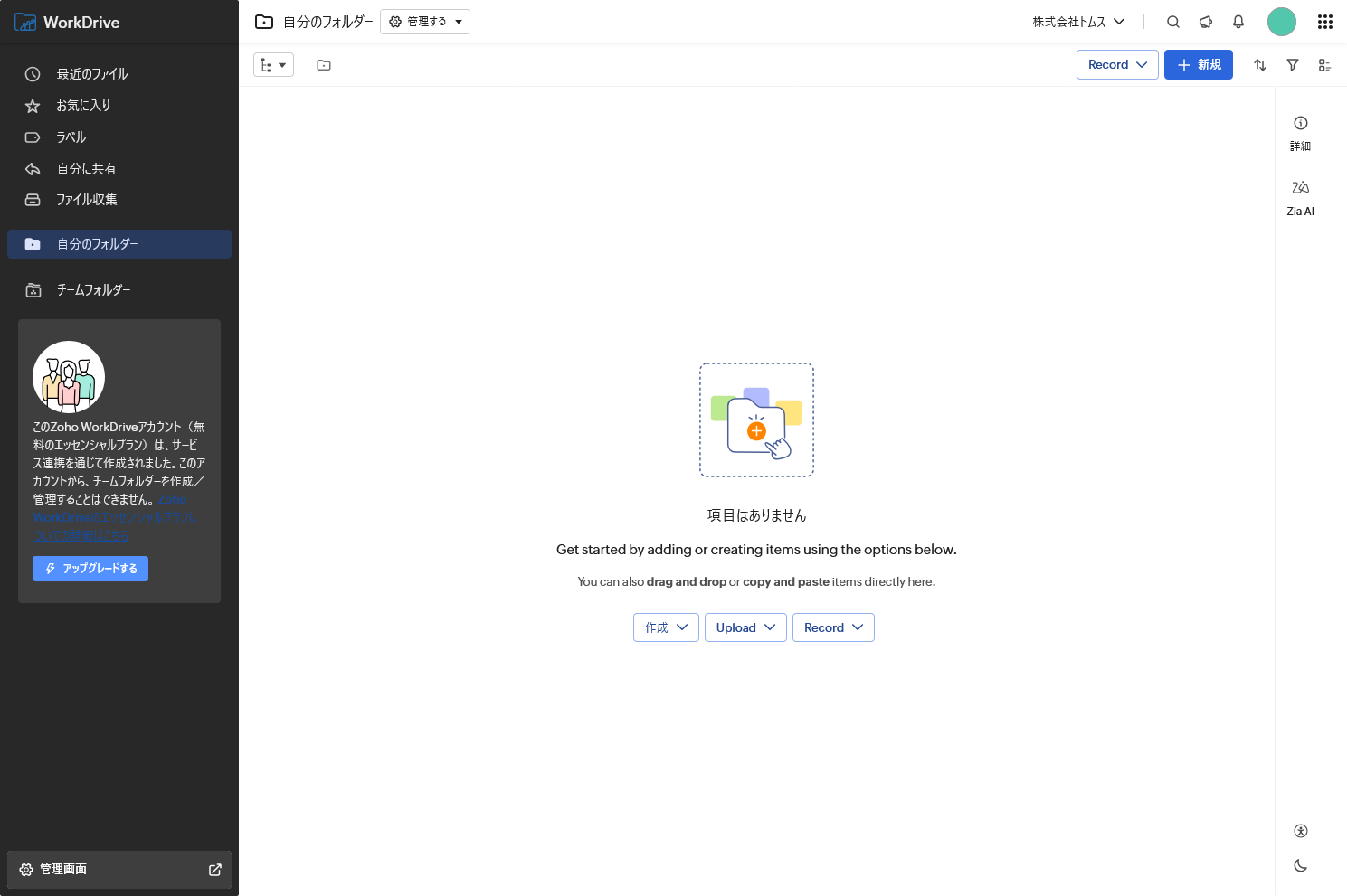Open the notifications bell

point(1238,22)
